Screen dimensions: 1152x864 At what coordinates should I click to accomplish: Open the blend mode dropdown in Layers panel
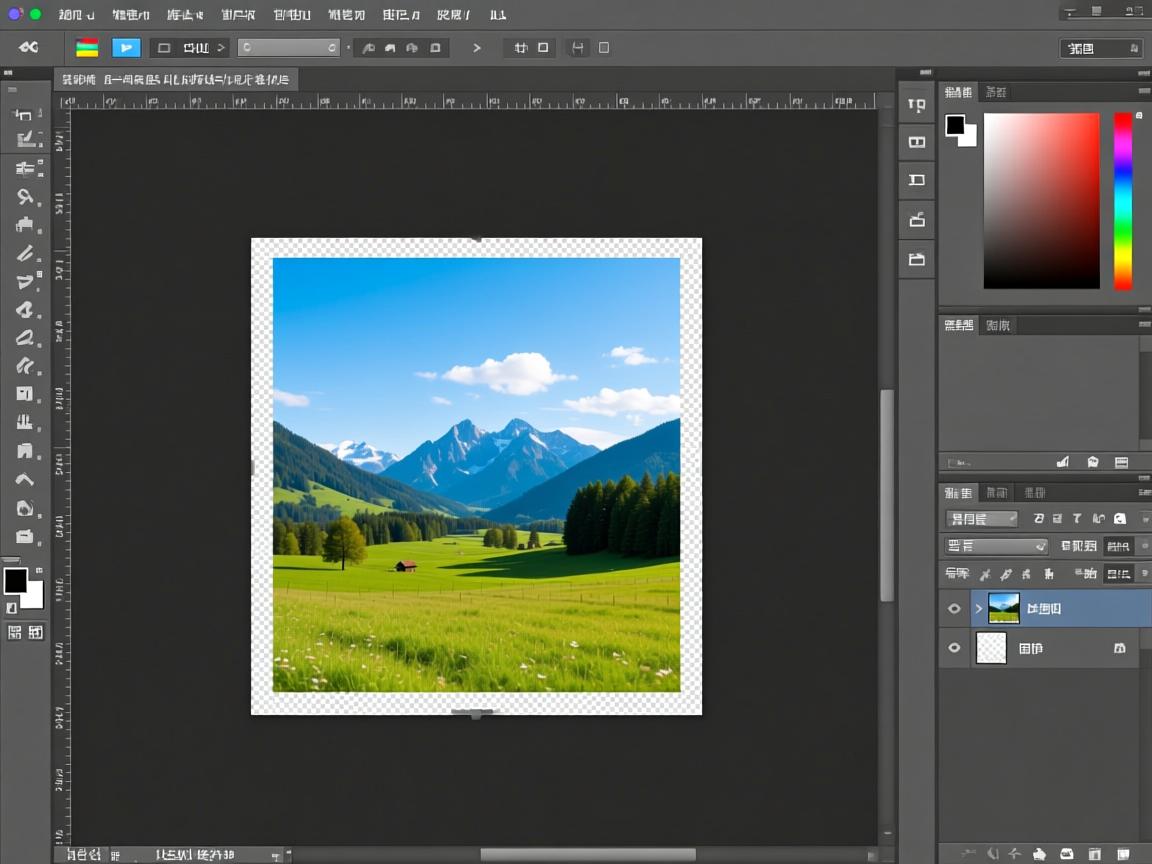click(995, 546)
